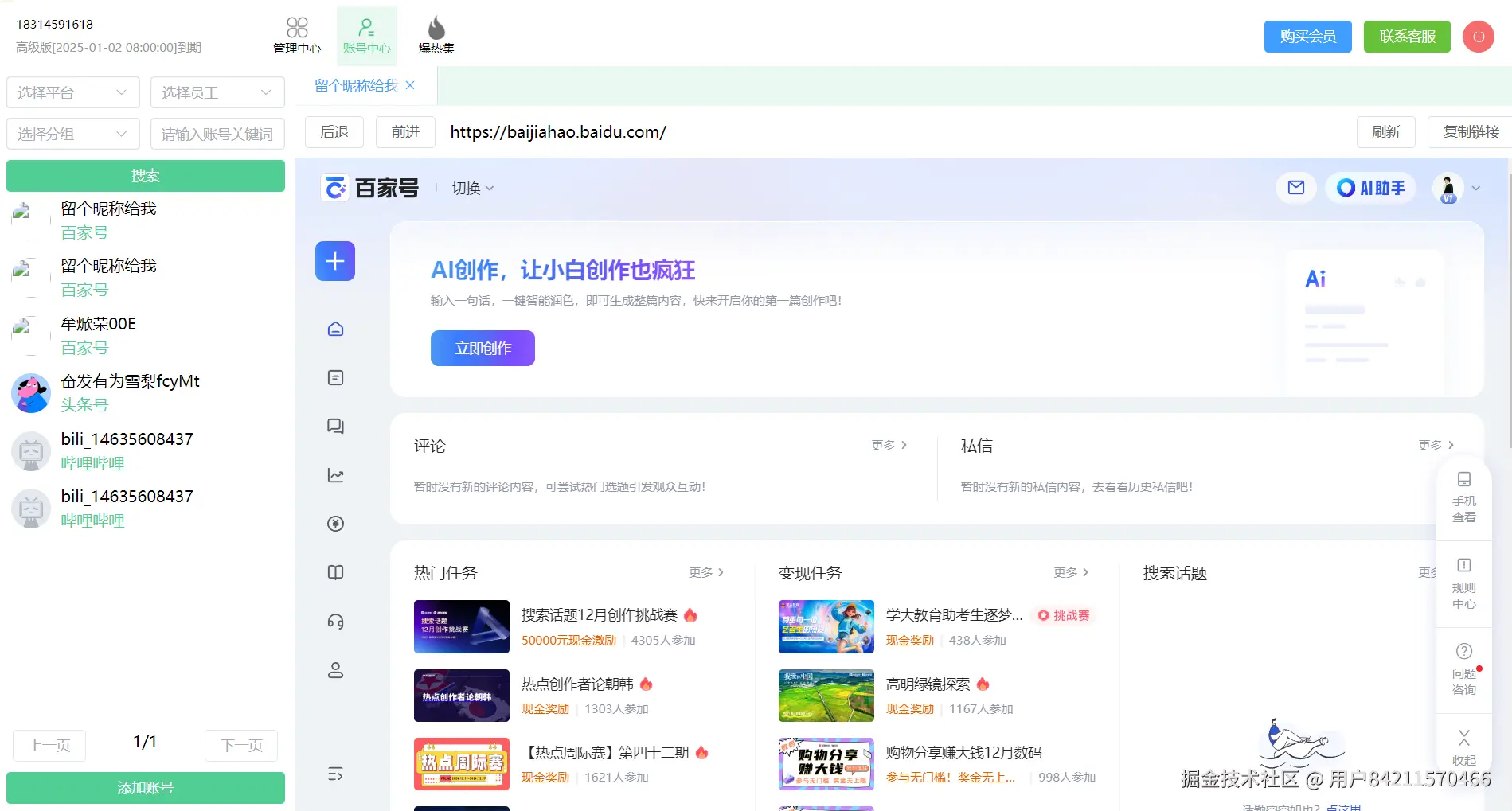Click the red power logout icon

(x=1478, y=37)
